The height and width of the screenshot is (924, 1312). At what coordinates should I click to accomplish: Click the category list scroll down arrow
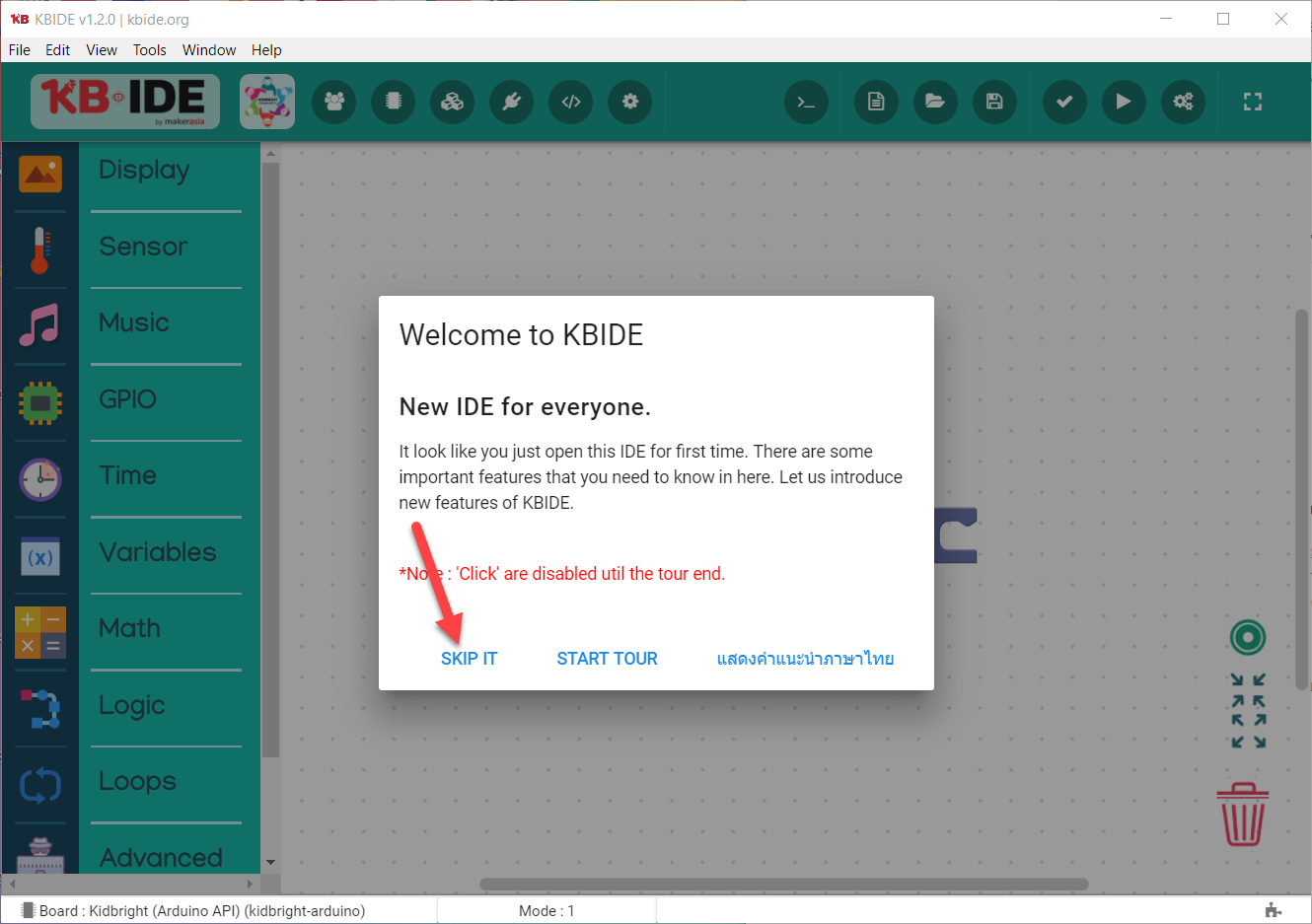click(x=270, y=862)
